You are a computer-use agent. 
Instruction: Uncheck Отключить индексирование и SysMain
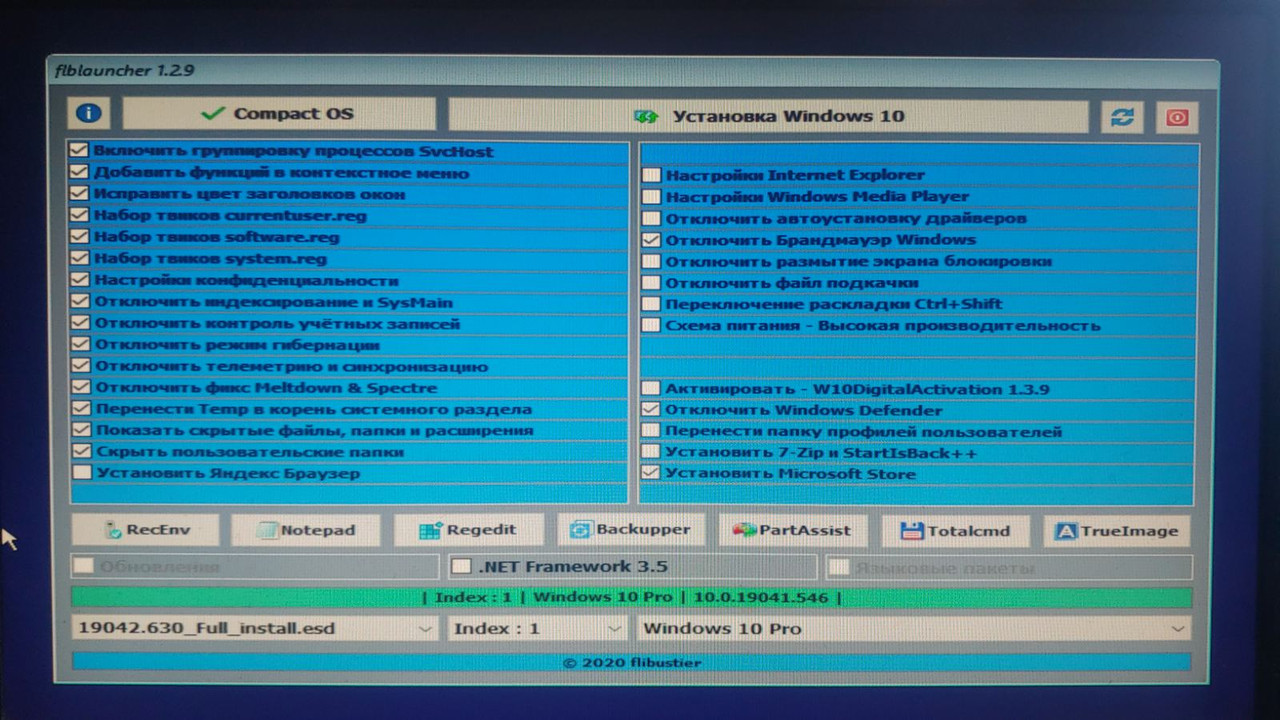79,302
